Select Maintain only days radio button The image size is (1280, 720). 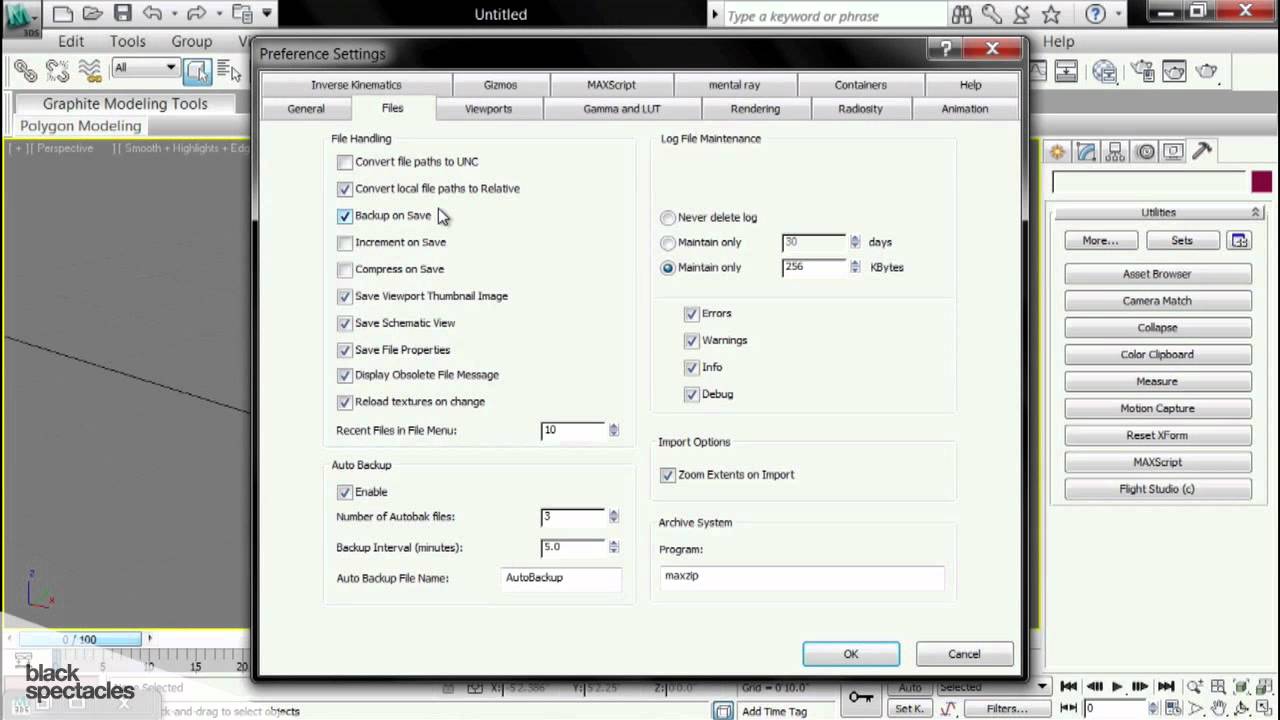click(x=668, y=243)
